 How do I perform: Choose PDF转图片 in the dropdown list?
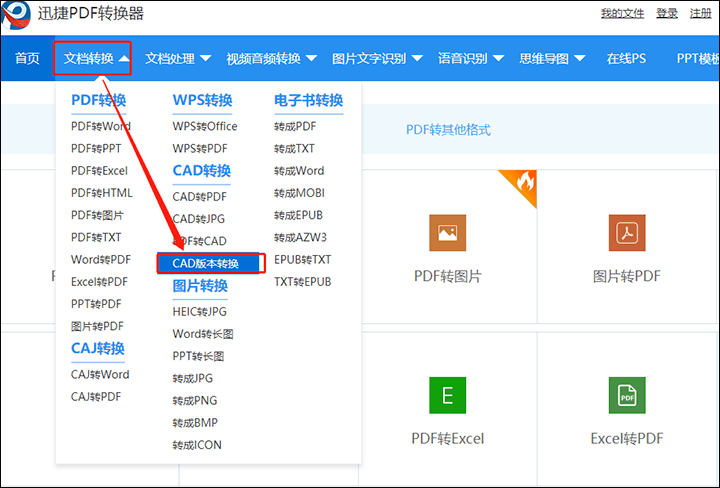point(97,215)
